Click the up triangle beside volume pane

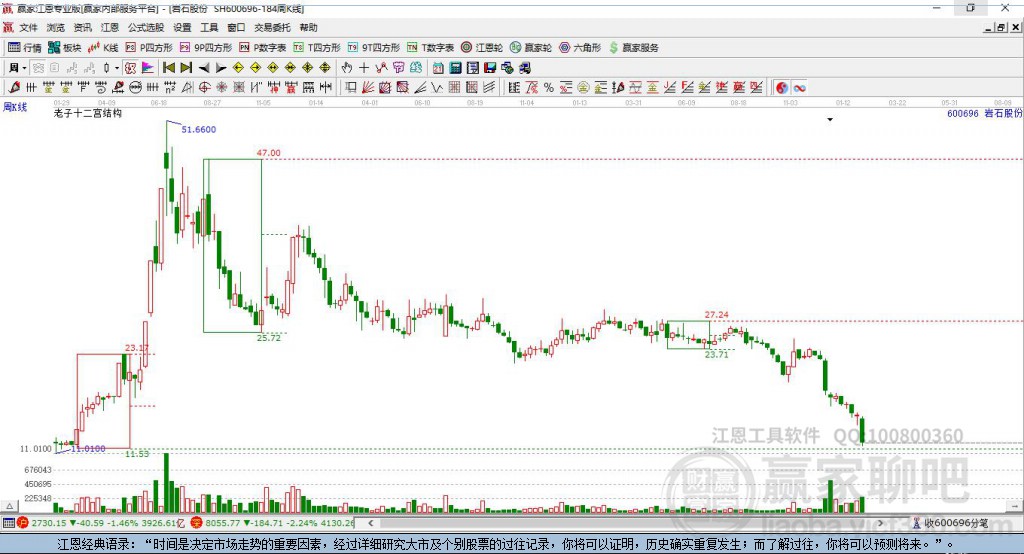click(x=10, y=506)
